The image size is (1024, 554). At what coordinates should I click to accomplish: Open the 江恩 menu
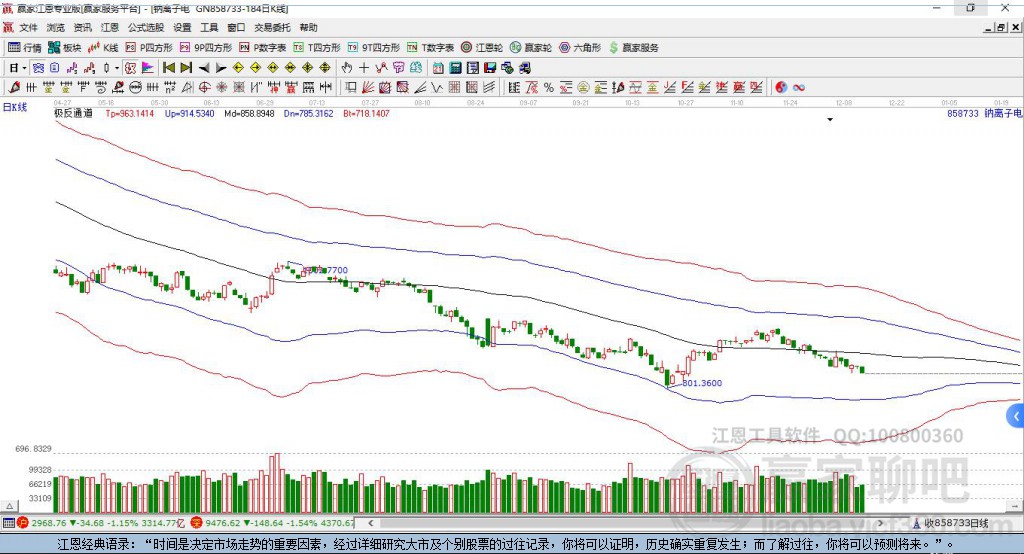(110, 27)
